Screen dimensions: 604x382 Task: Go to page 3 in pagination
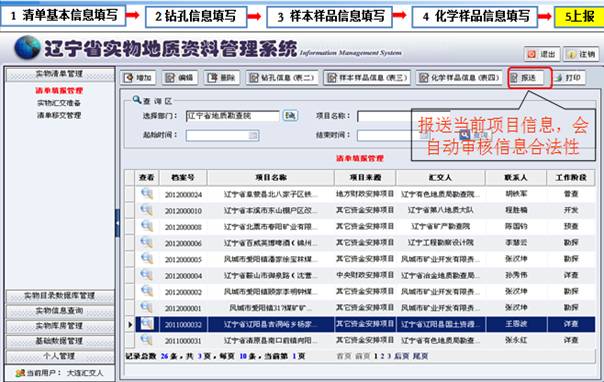[x=389, y=356]
